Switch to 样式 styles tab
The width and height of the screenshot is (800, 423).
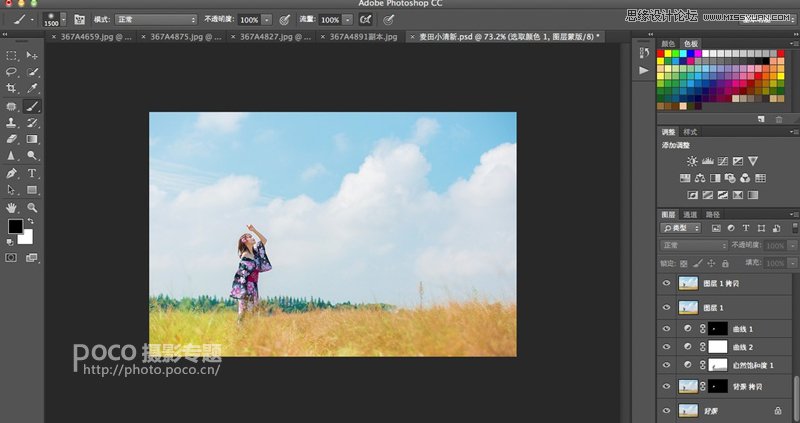coord(690,132)
